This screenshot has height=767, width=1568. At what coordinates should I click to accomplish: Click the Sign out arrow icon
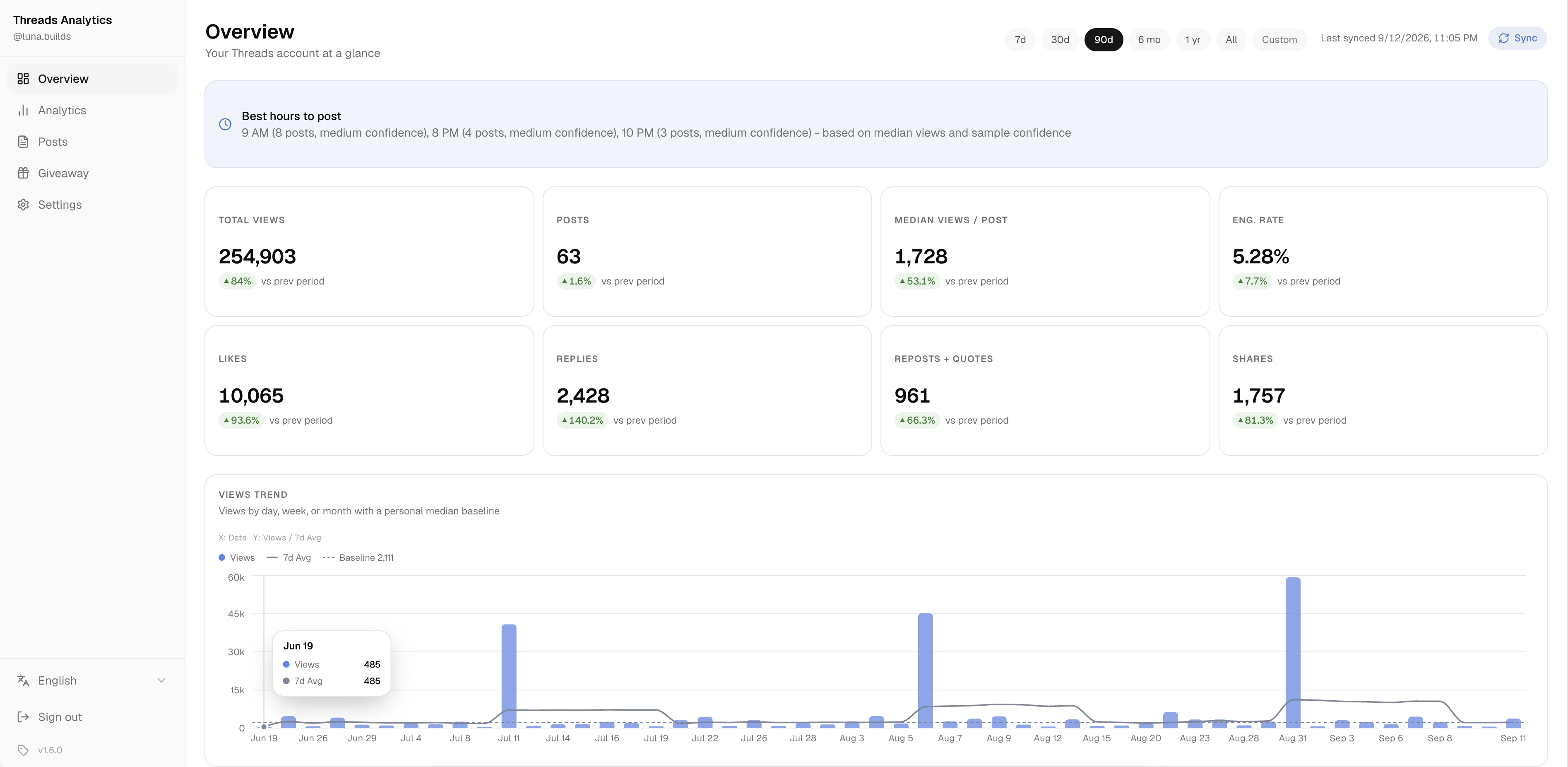click(x=23, y=717)
